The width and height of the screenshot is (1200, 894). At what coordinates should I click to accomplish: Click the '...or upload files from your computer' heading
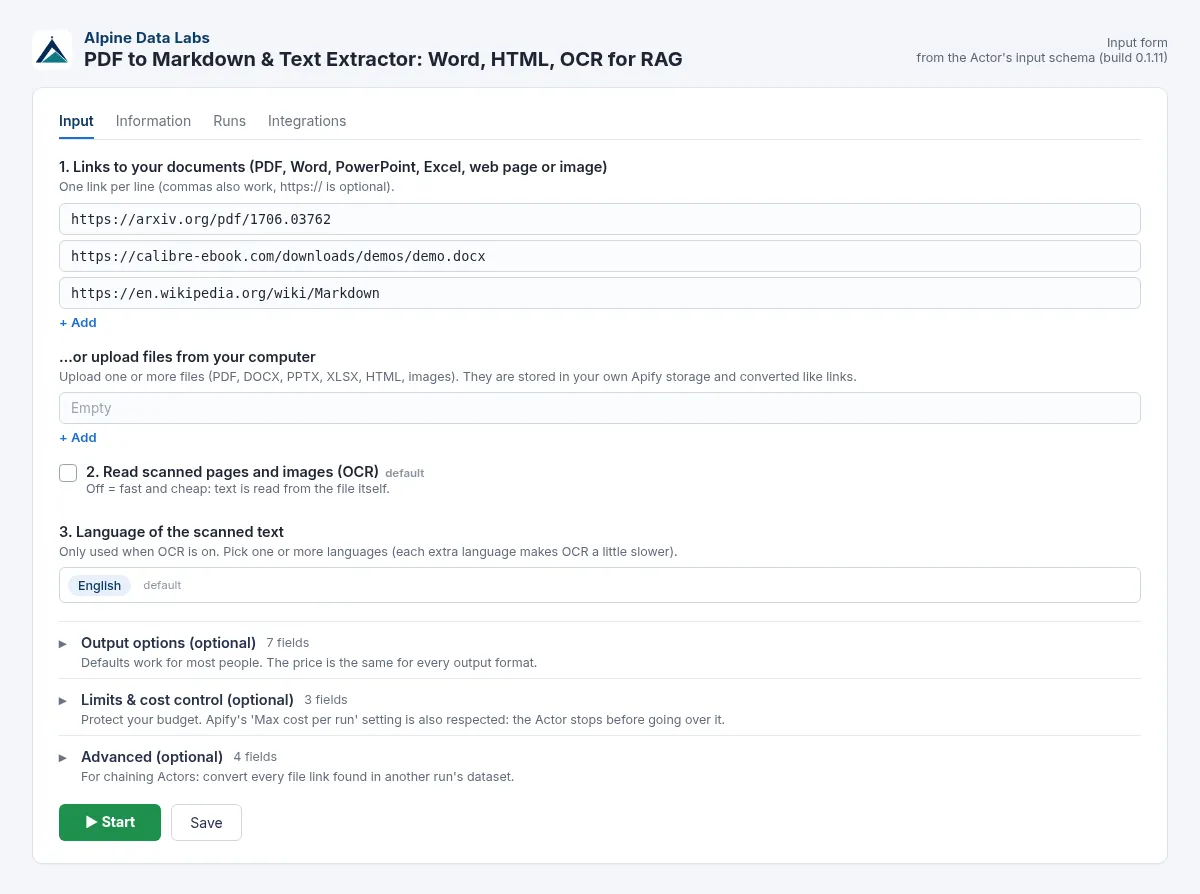click(187, 357)
